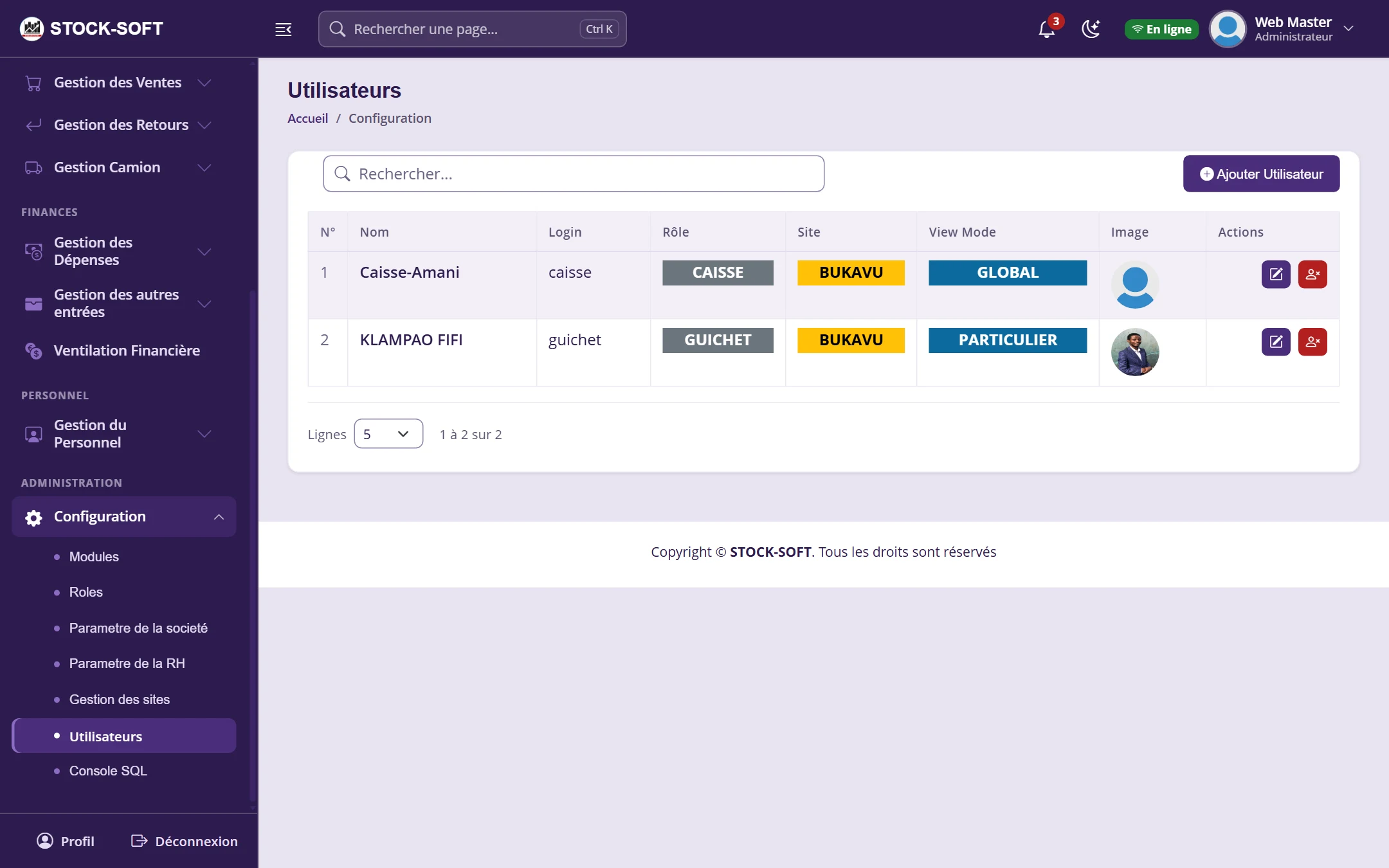Click the Profil icon in sidebar footer

tap(45, 840)
